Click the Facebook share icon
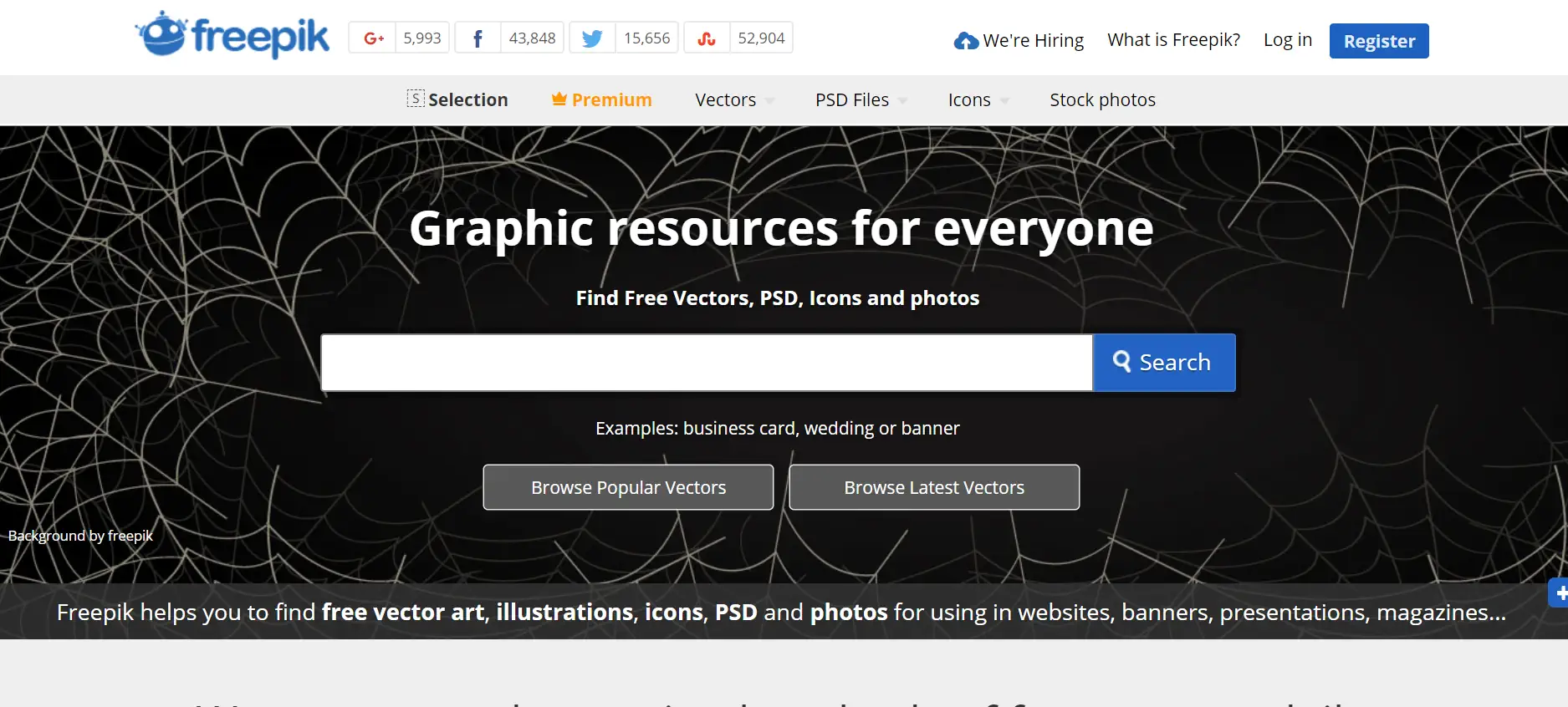 point(478,38)
